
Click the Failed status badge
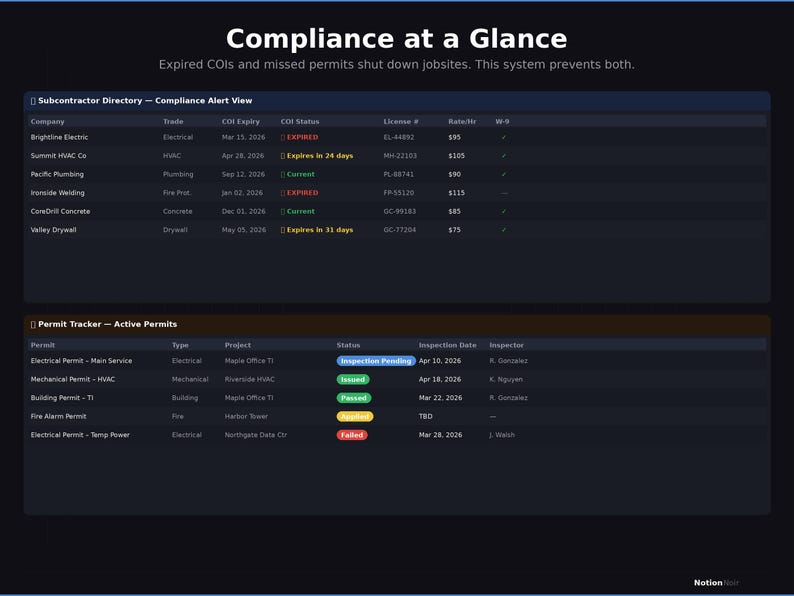[x=352, y=435]
